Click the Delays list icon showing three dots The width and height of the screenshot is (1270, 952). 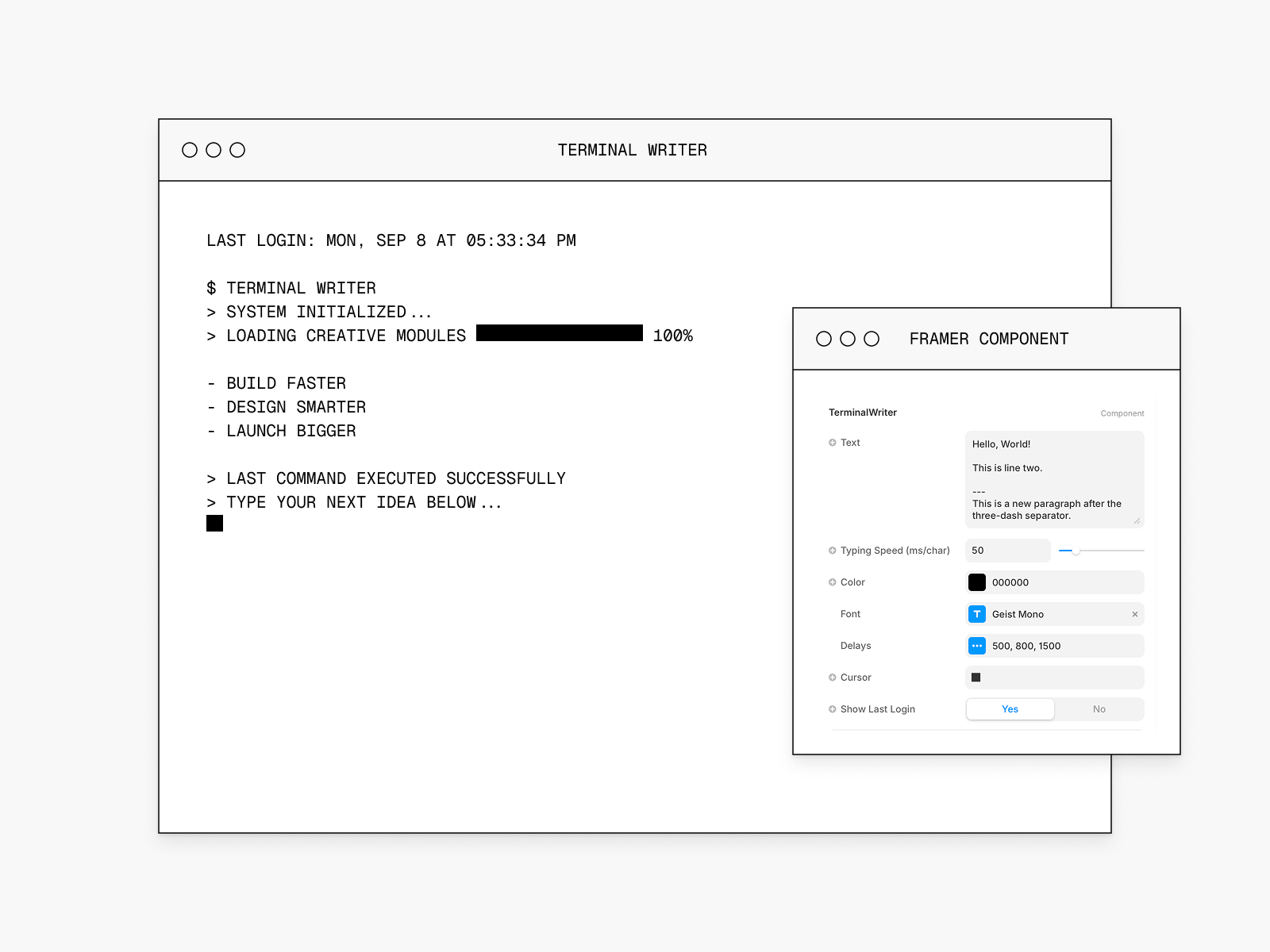977,646
